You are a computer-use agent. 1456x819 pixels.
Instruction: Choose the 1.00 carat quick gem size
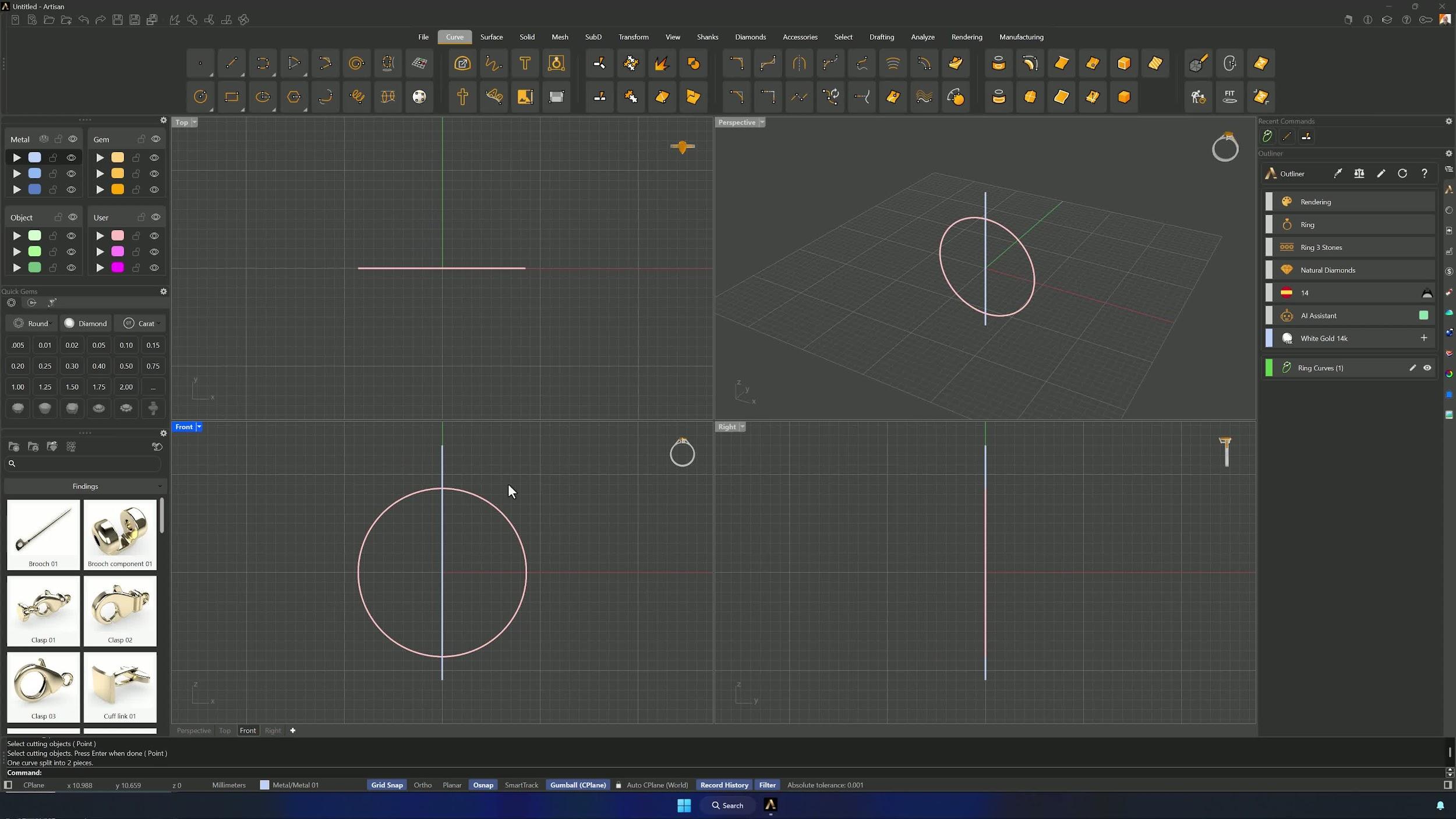pyautogui.click(x=17, y=387)
